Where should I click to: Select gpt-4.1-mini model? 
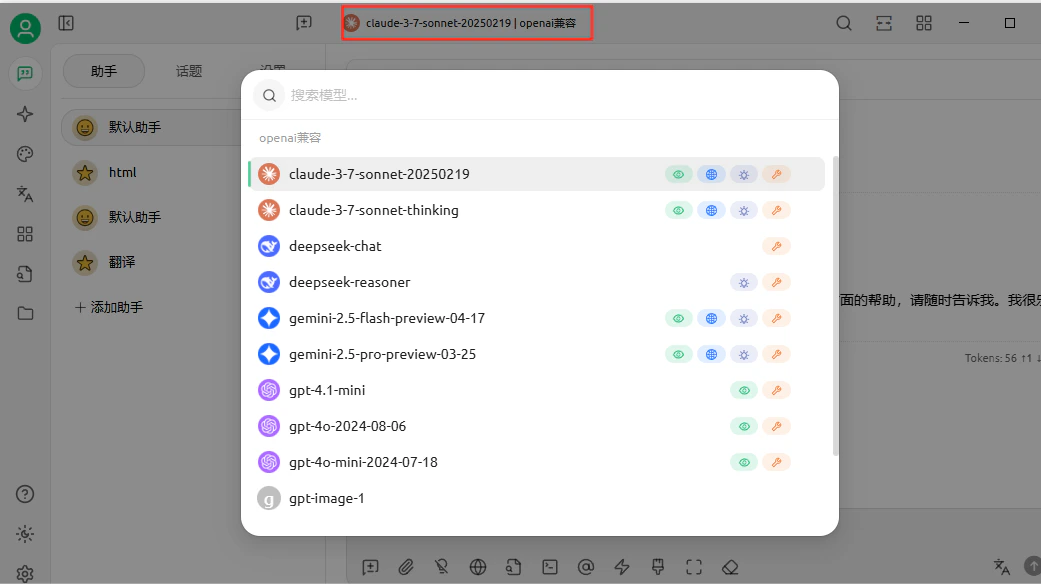coord(536,390)
